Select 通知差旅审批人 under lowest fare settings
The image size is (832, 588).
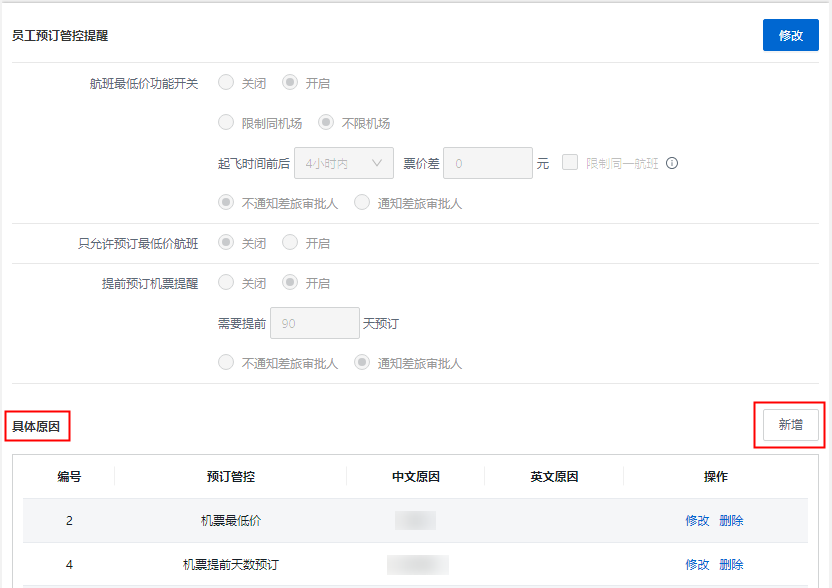[x=362, y=203]
